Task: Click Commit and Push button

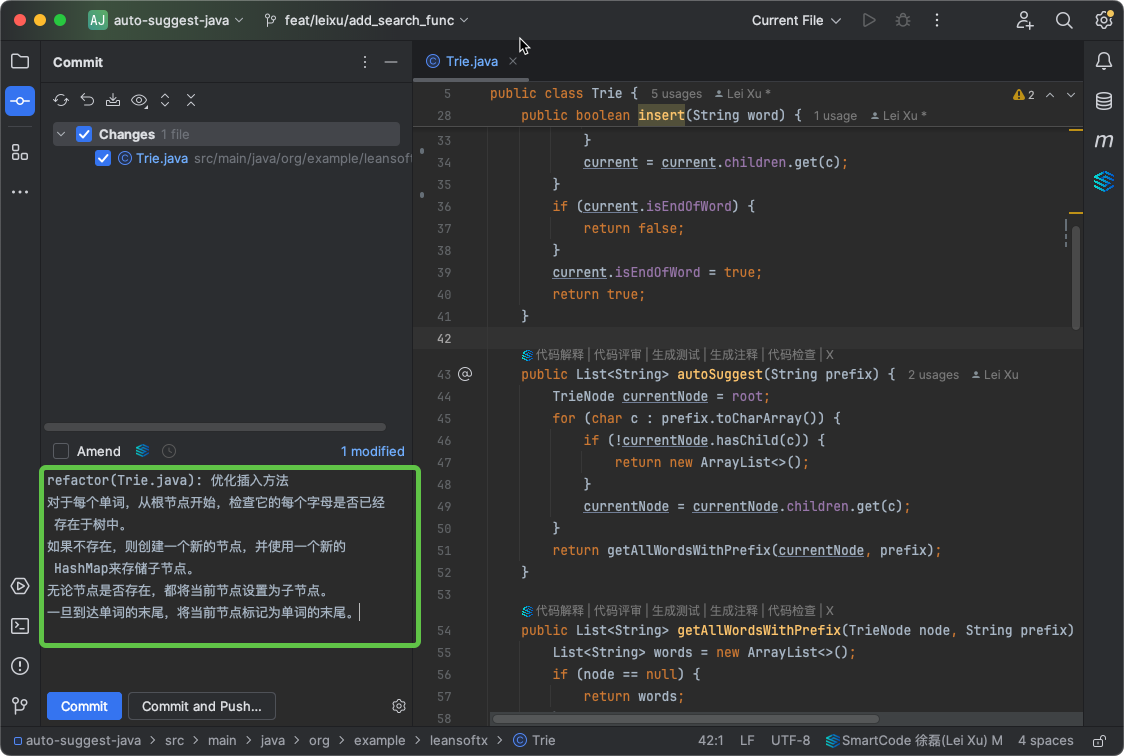Action: click(201, 706)
